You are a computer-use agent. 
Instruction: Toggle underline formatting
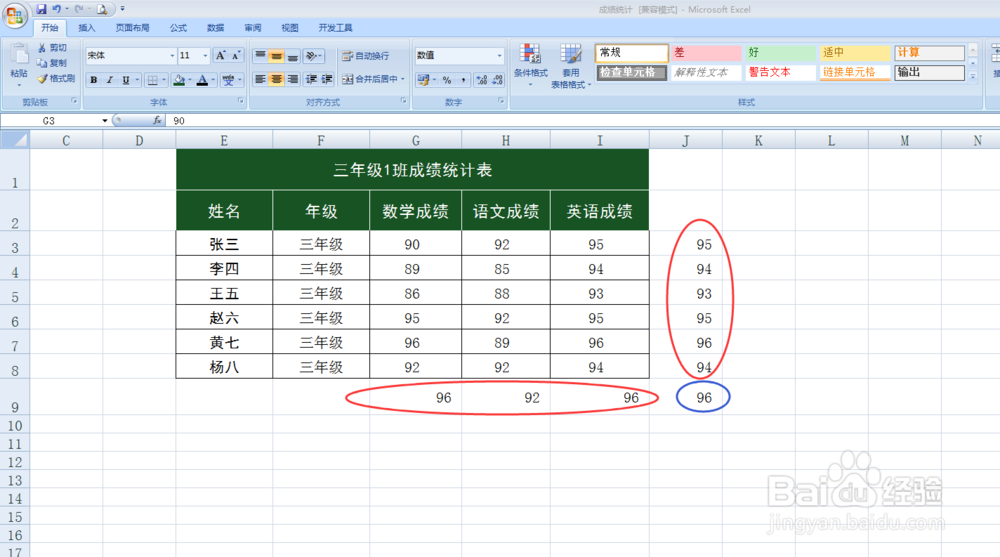[126, 80]
